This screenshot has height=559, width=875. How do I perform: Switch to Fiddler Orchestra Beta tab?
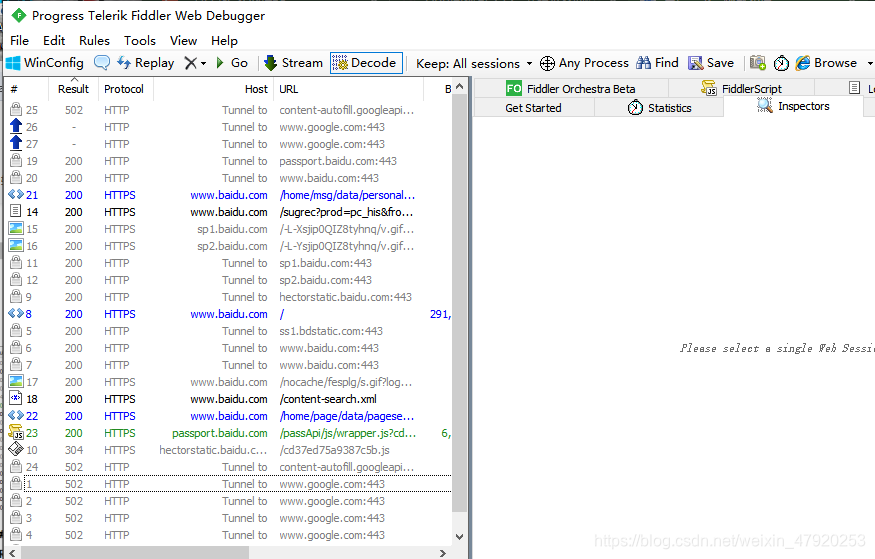[571, 89]
